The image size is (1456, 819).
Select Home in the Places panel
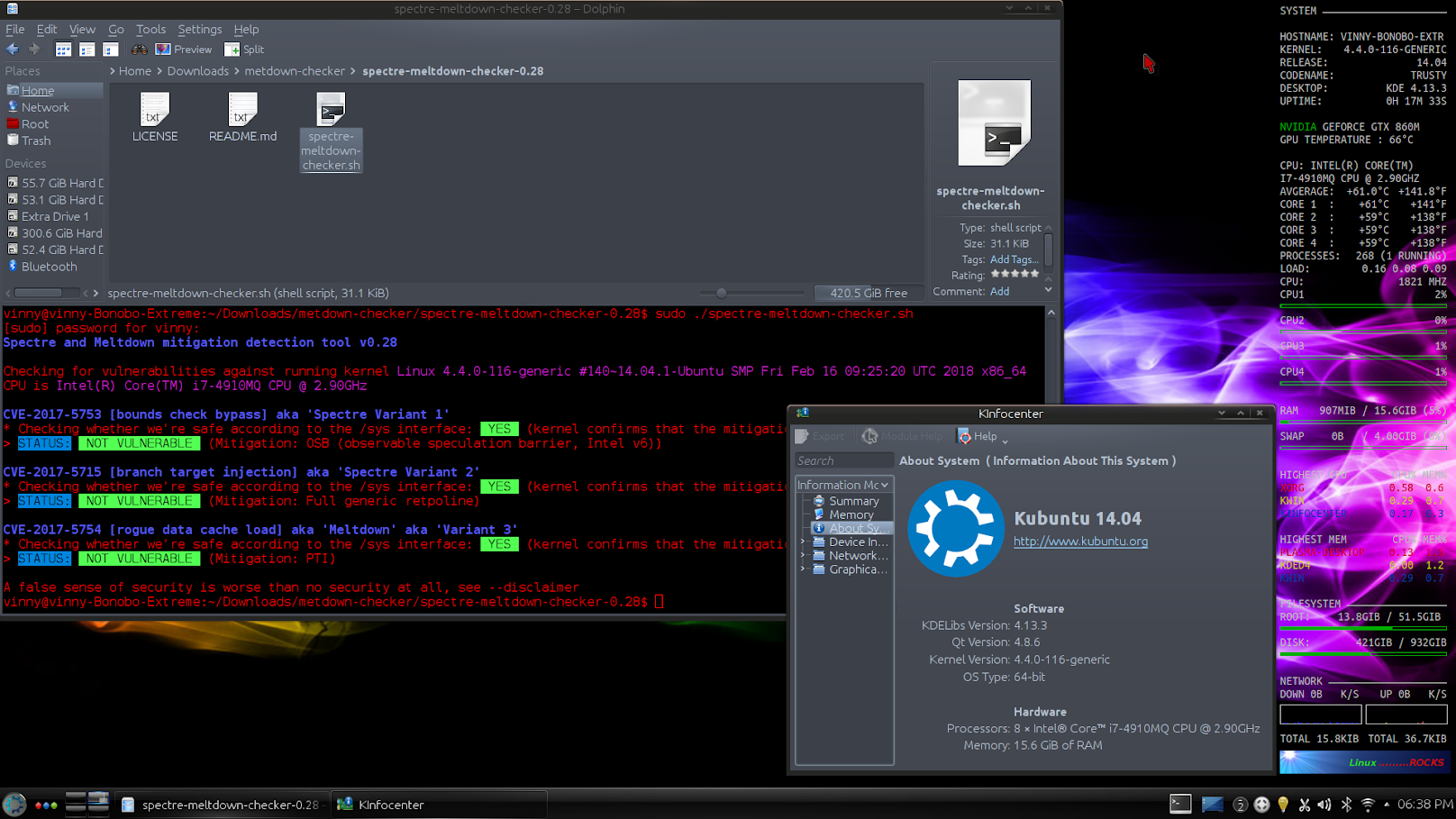point(54,90)
